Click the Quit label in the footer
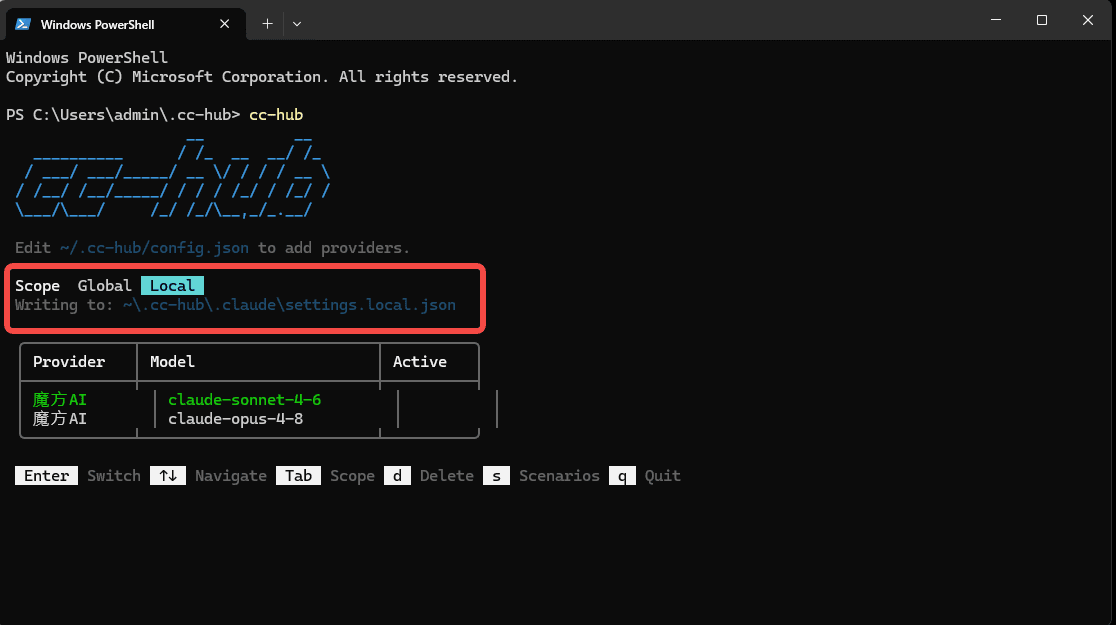Image resolution: width=1116 pixels, height=625 pixels. [x=663, y=476]
